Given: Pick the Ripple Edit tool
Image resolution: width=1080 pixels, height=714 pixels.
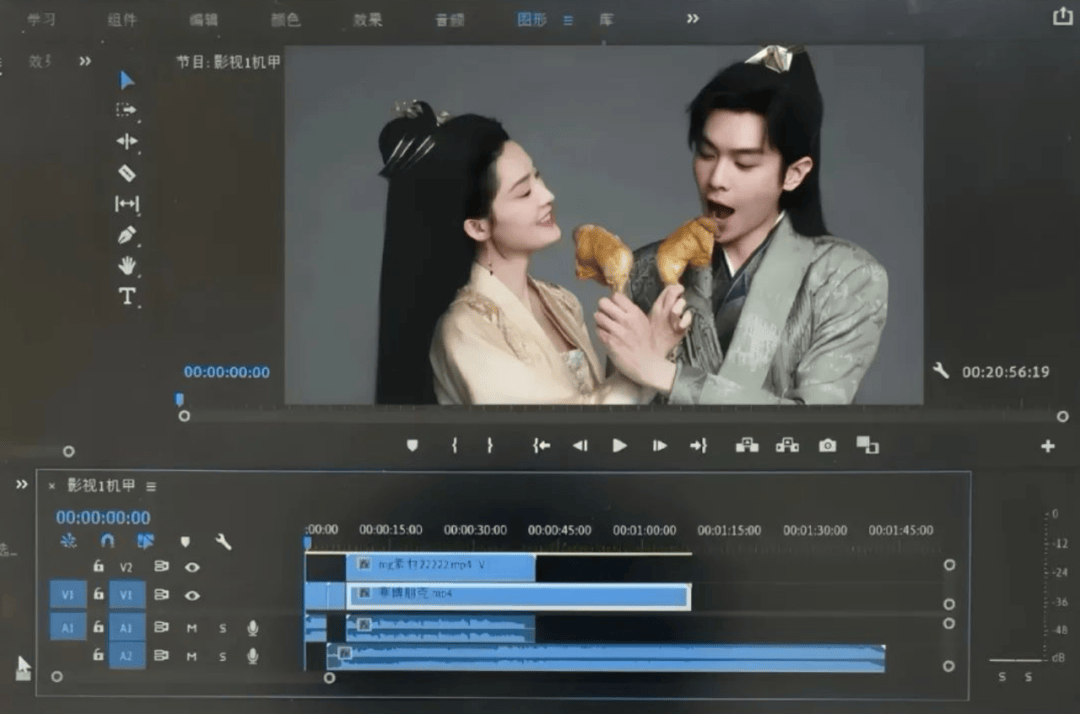Looking at the screenshot, I should (127, 141).
